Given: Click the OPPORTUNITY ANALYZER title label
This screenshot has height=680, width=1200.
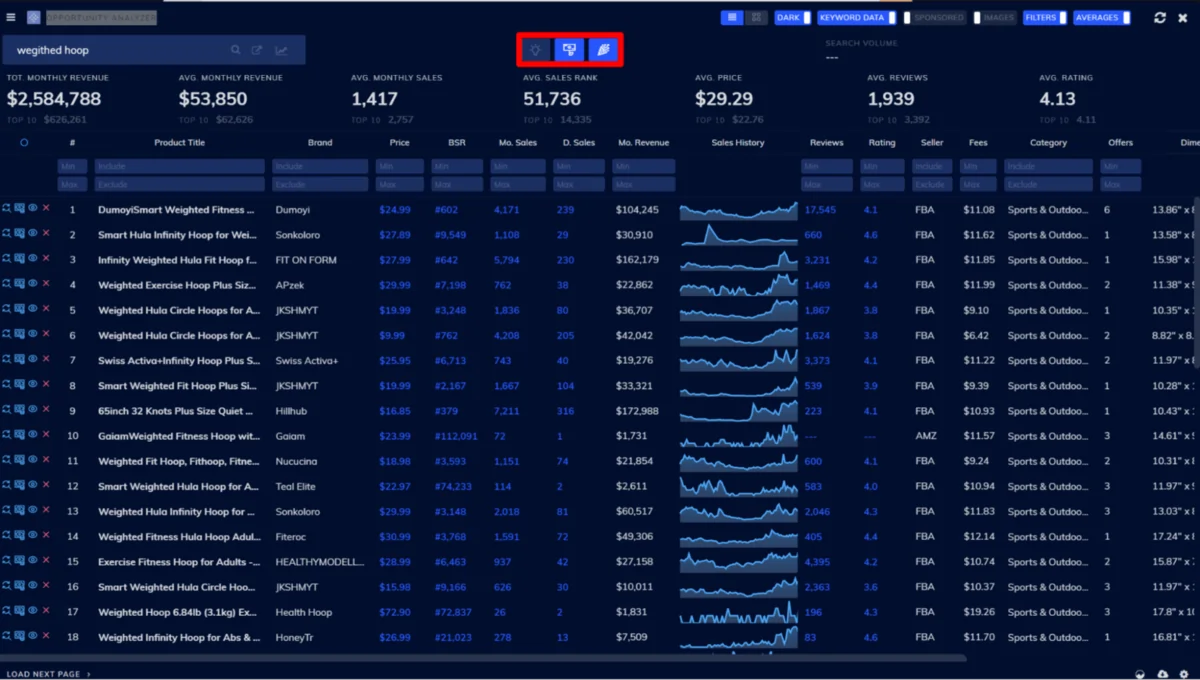Looking at the screenshot, I should coord(100,17).
